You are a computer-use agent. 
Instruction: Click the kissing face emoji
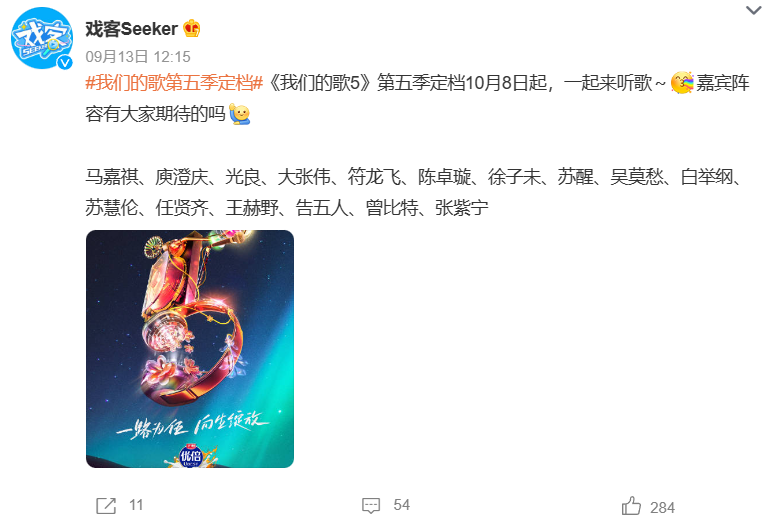(682, 83)
